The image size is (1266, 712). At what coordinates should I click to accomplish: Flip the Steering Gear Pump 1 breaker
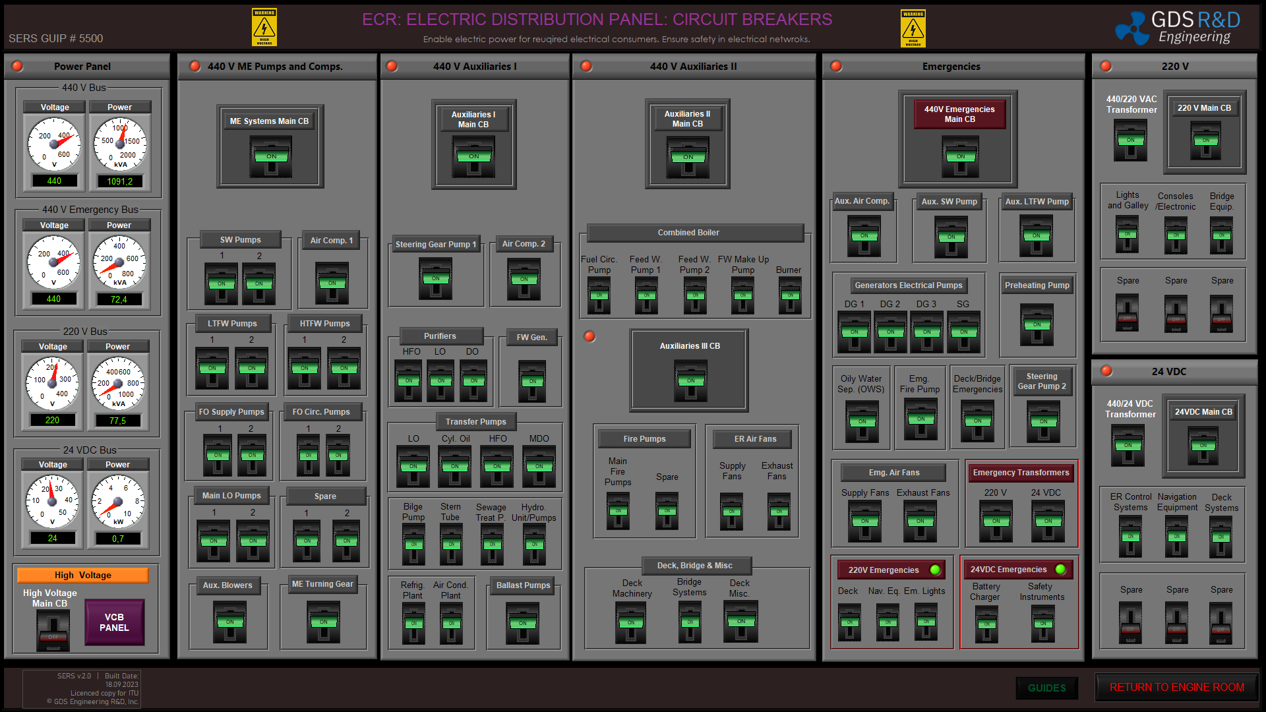[x=435, y=278]
